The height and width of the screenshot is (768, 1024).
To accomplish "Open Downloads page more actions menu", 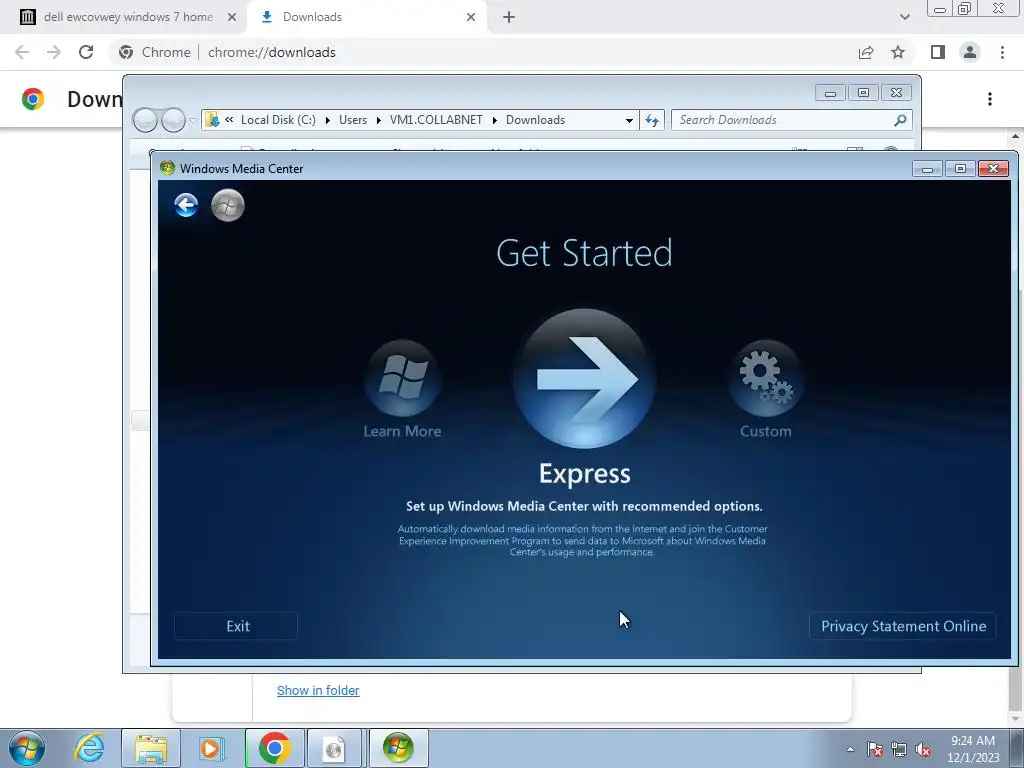I will point(990,99).
